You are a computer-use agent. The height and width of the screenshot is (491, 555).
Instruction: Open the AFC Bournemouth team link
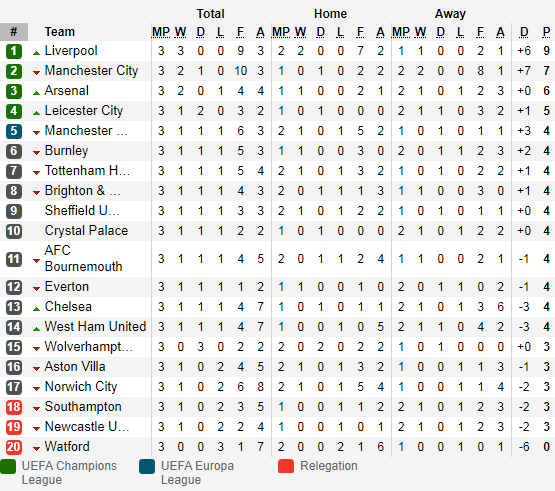point(84,258)
